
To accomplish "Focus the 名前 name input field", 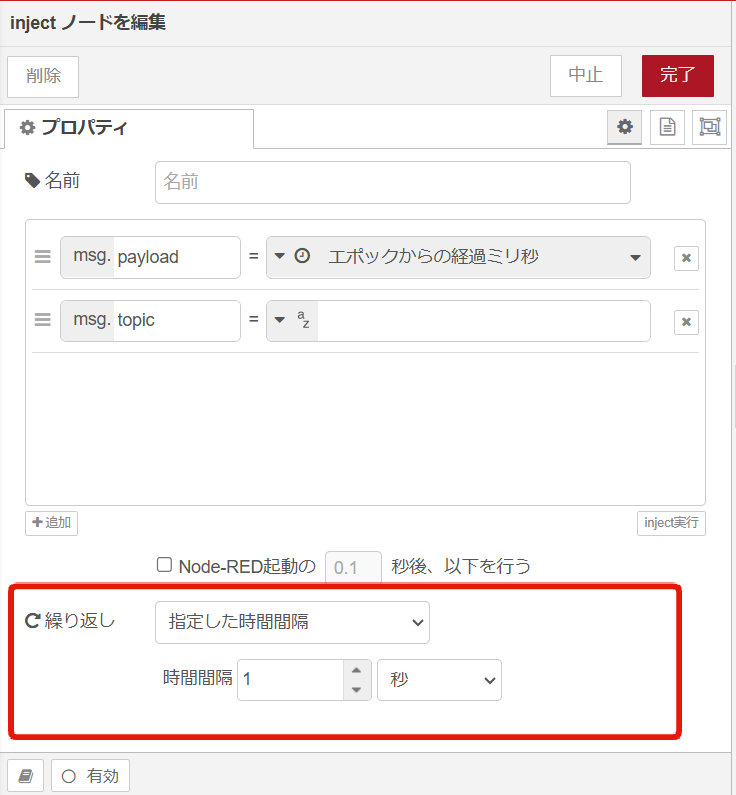I will (x=393, y=183).
